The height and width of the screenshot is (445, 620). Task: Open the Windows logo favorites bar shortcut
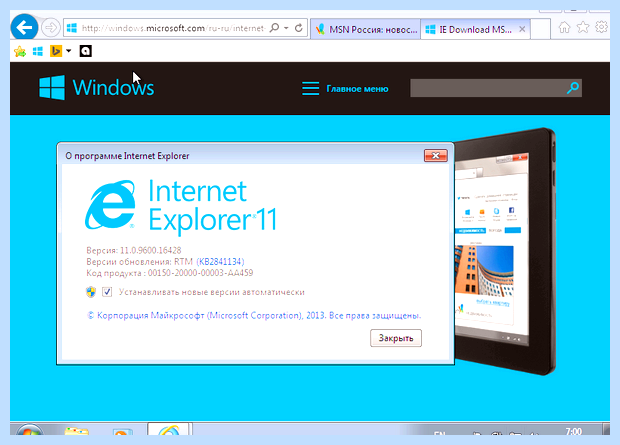click(38, 51)
